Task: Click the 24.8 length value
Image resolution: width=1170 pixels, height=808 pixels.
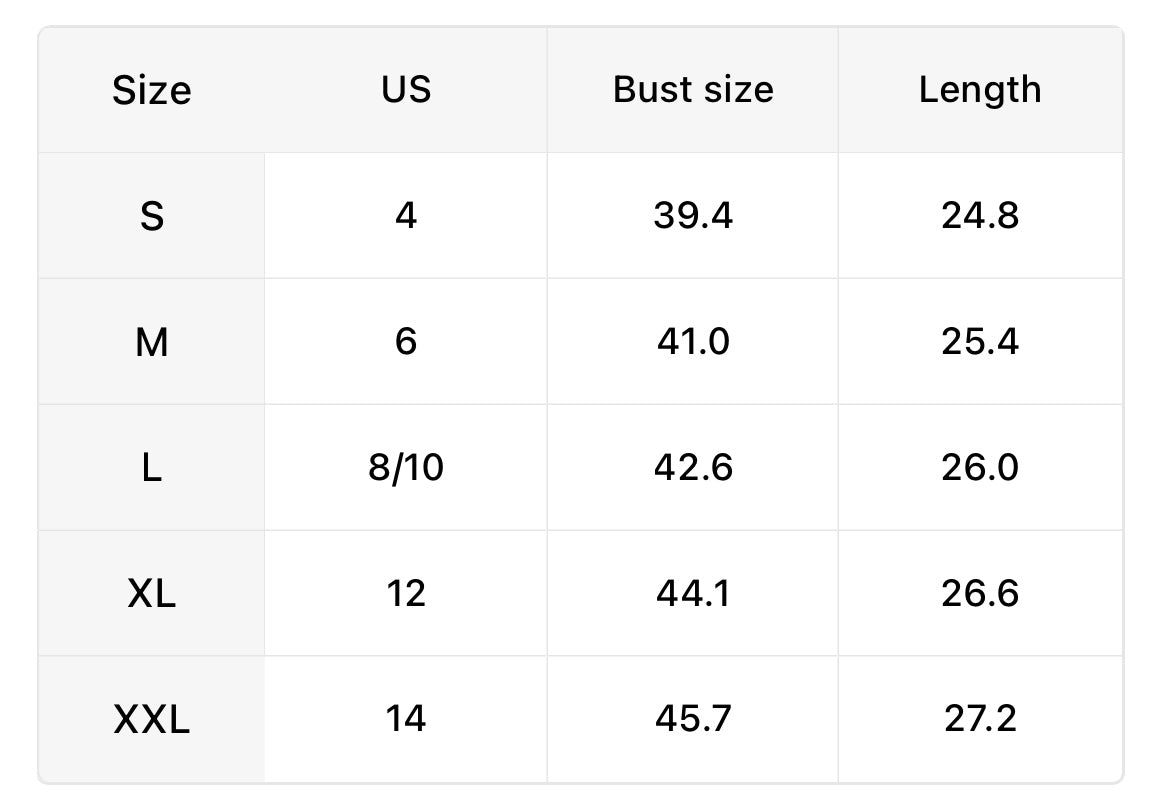Action: [980, 215]
